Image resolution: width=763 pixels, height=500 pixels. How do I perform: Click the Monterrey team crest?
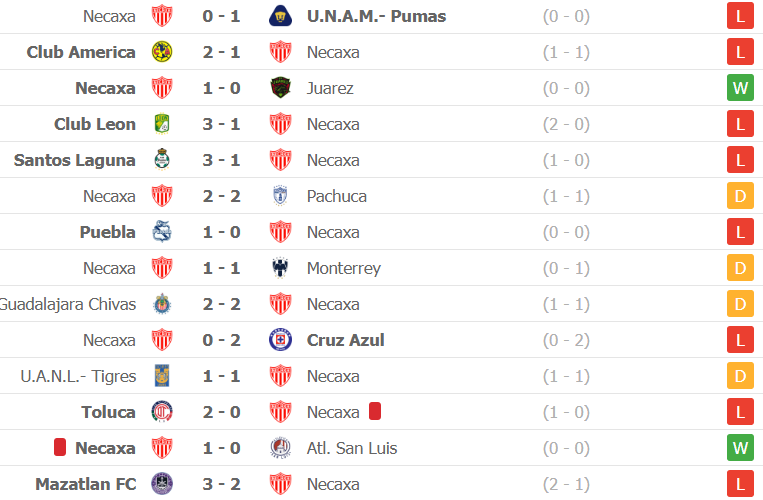tap(280, 268)
